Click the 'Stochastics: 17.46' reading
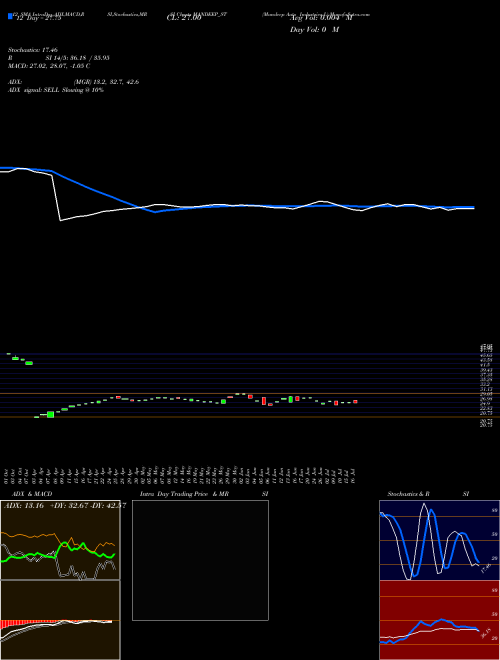The width and height of the screenshot is (500, 660). 33,50
